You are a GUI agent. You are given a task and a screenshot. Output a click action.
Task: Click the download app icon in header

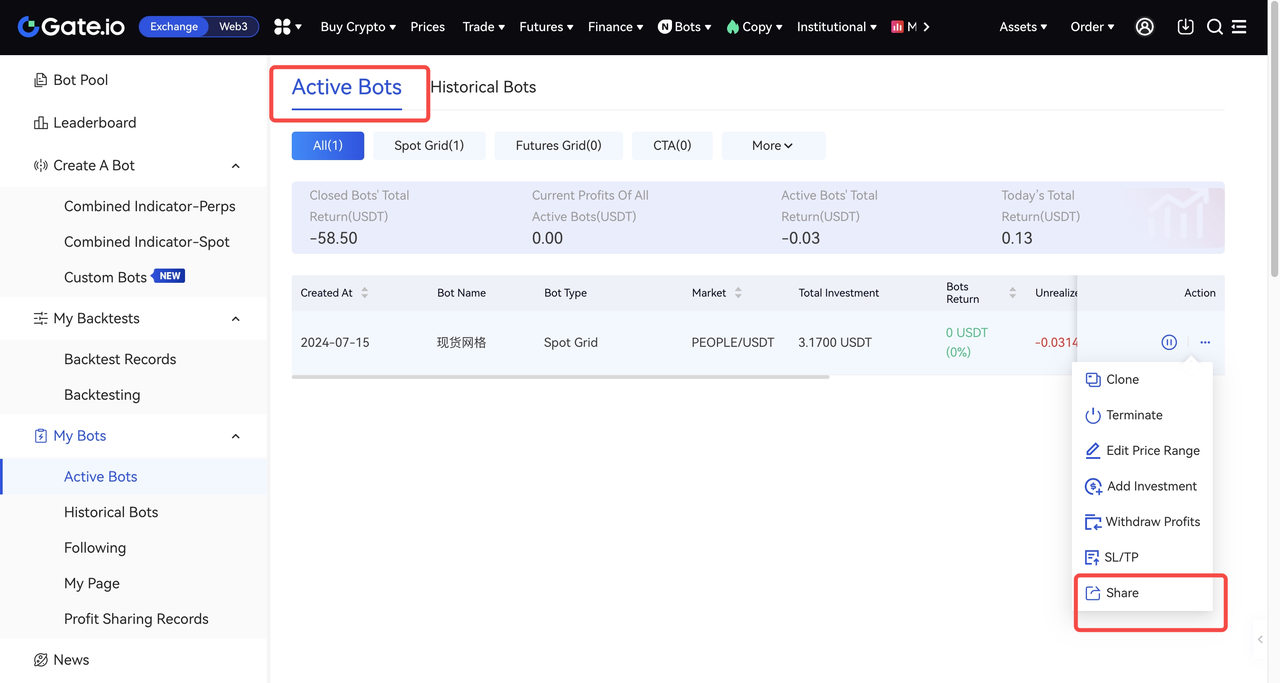(1185, 27)
